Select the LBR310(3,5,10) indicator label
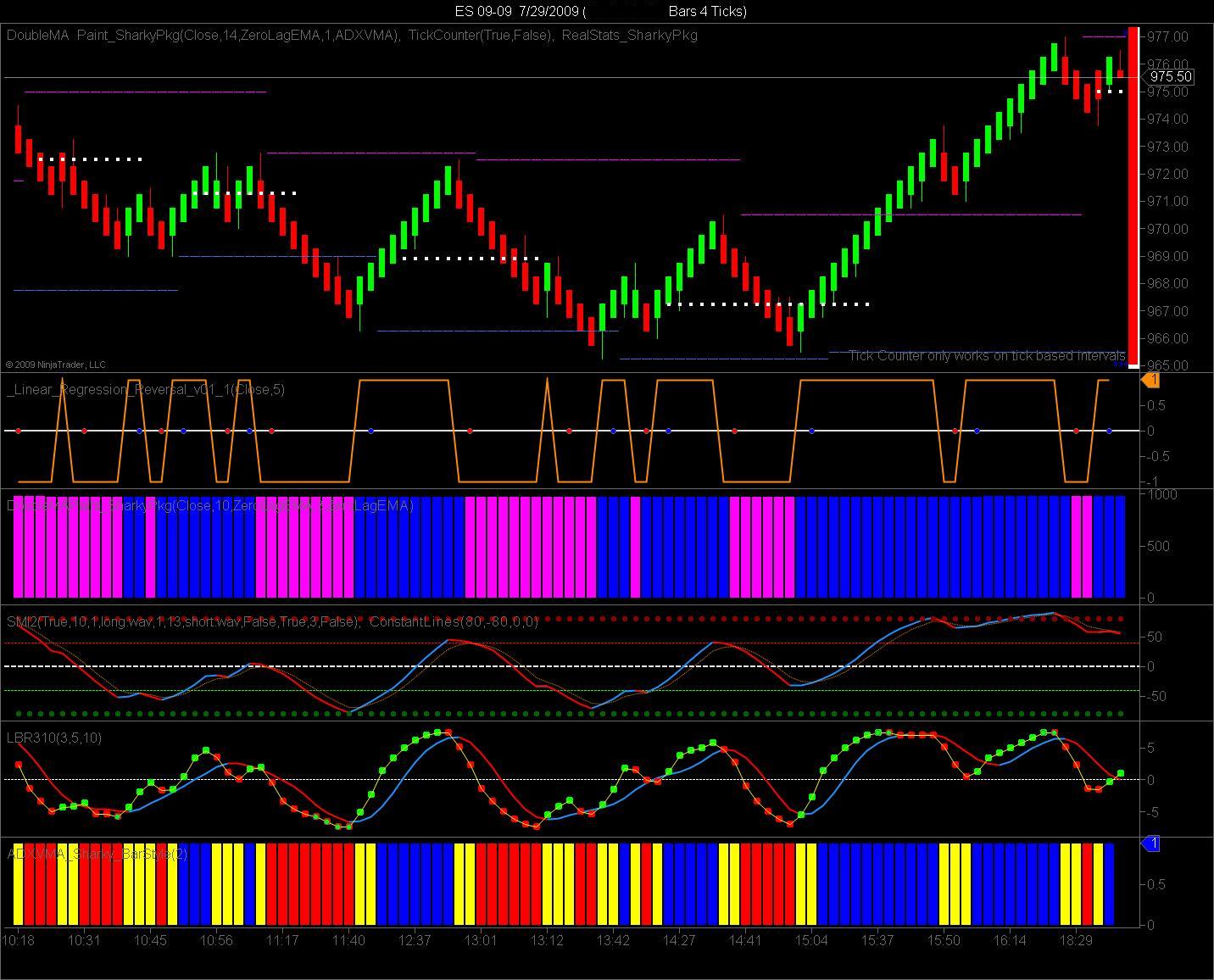The width and height of the screenshot is (1214, 980). point(54,738)
